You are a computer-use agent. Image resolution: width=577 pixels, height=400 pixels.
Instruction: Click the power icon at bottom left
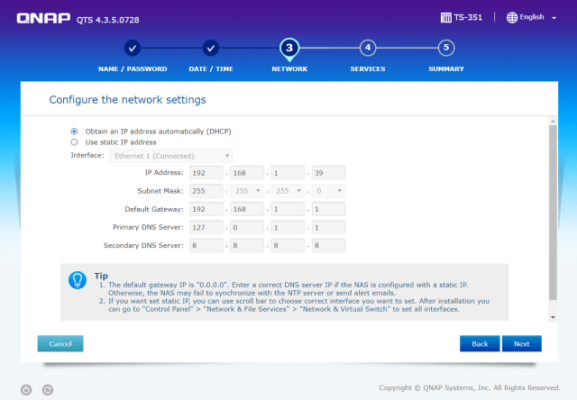pos(26,389)
